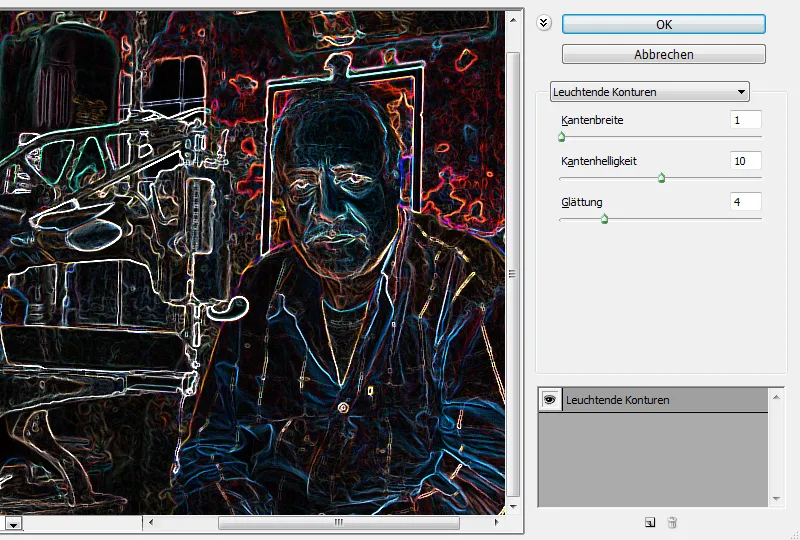The width and height of the screenshot is (800, 540).
Task: Click the Glättung value field
Action: 745,202
